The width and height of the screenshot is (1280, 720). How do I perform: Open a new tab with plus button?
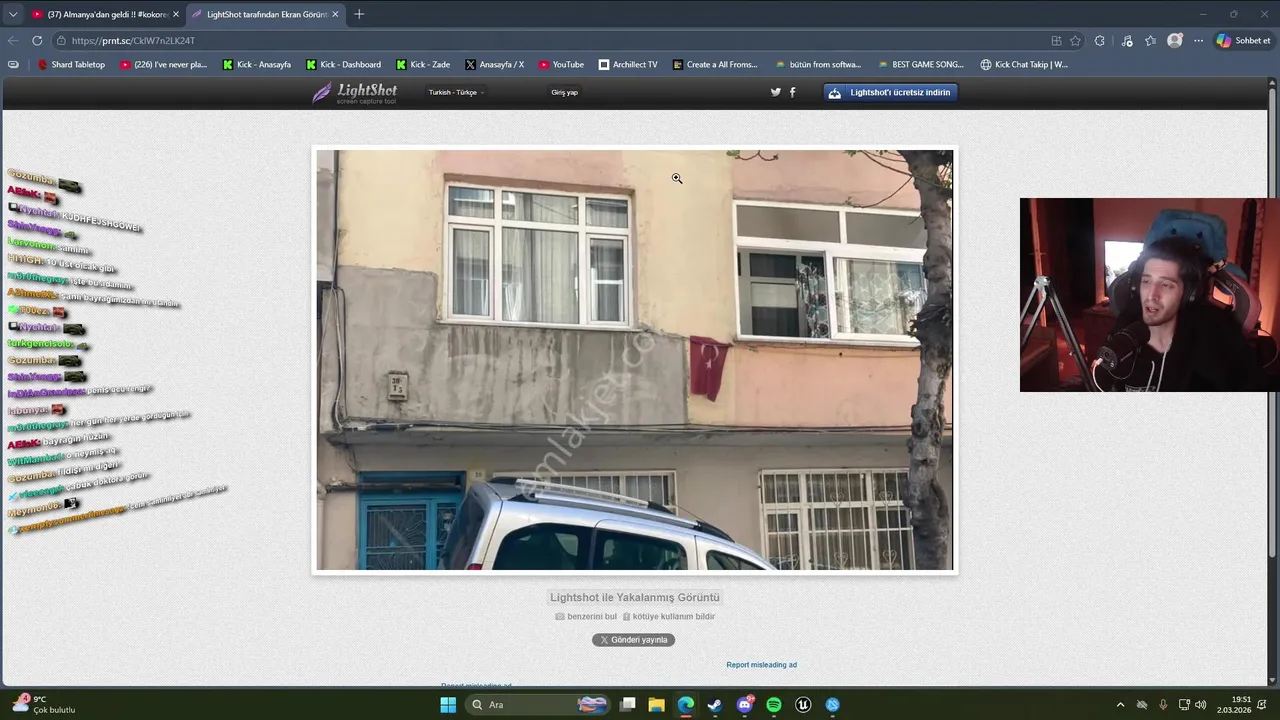(359, 14)
